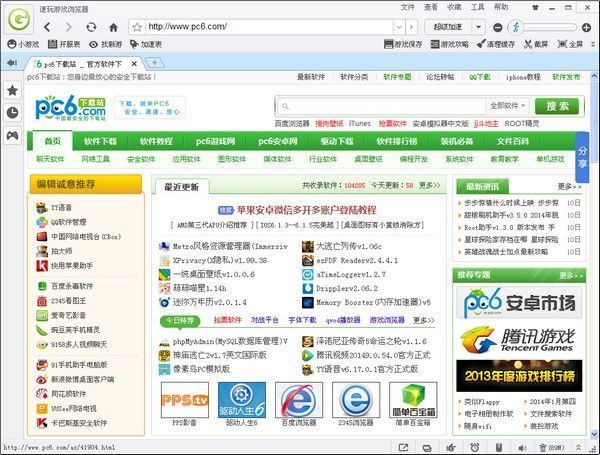This screenshot has width=600, height=455.
Task: Open the 帮助 menu
Action: pyautogui.click(x=501, y=7)
